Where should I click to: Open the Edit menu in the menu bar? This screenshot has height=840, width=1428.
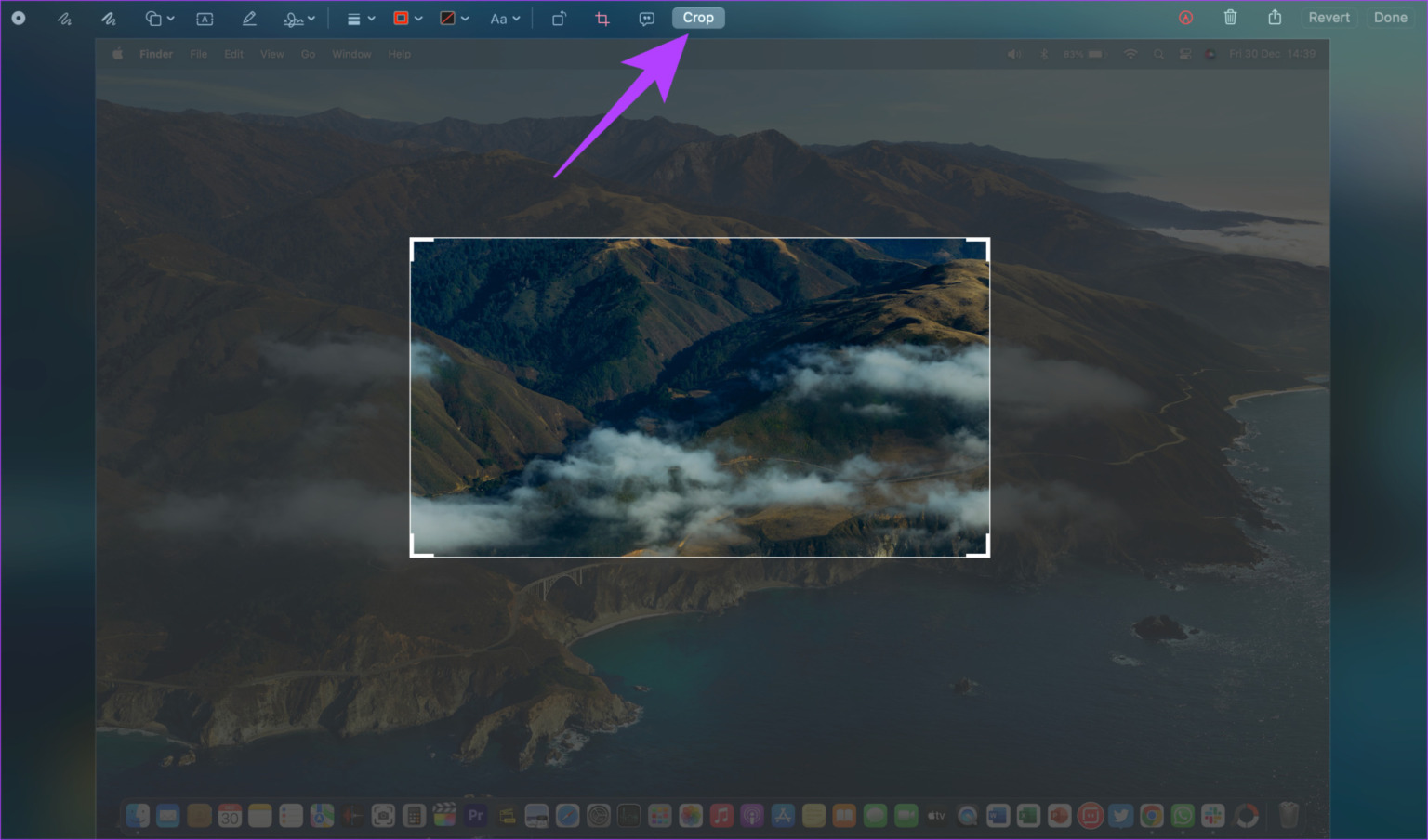click(x=233, y=53)
